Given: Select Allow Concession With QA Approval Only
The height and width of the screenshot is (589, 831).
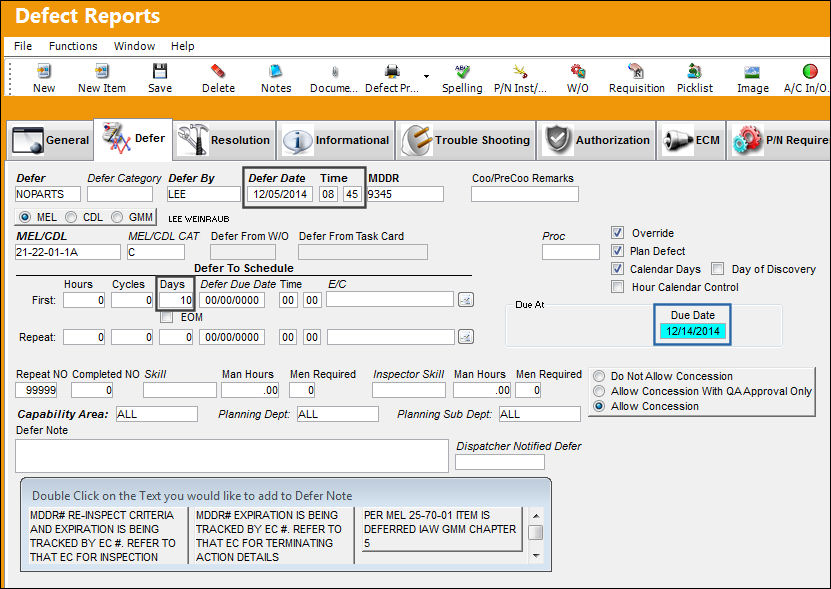Looking at the screenshot, I should 599,391.
